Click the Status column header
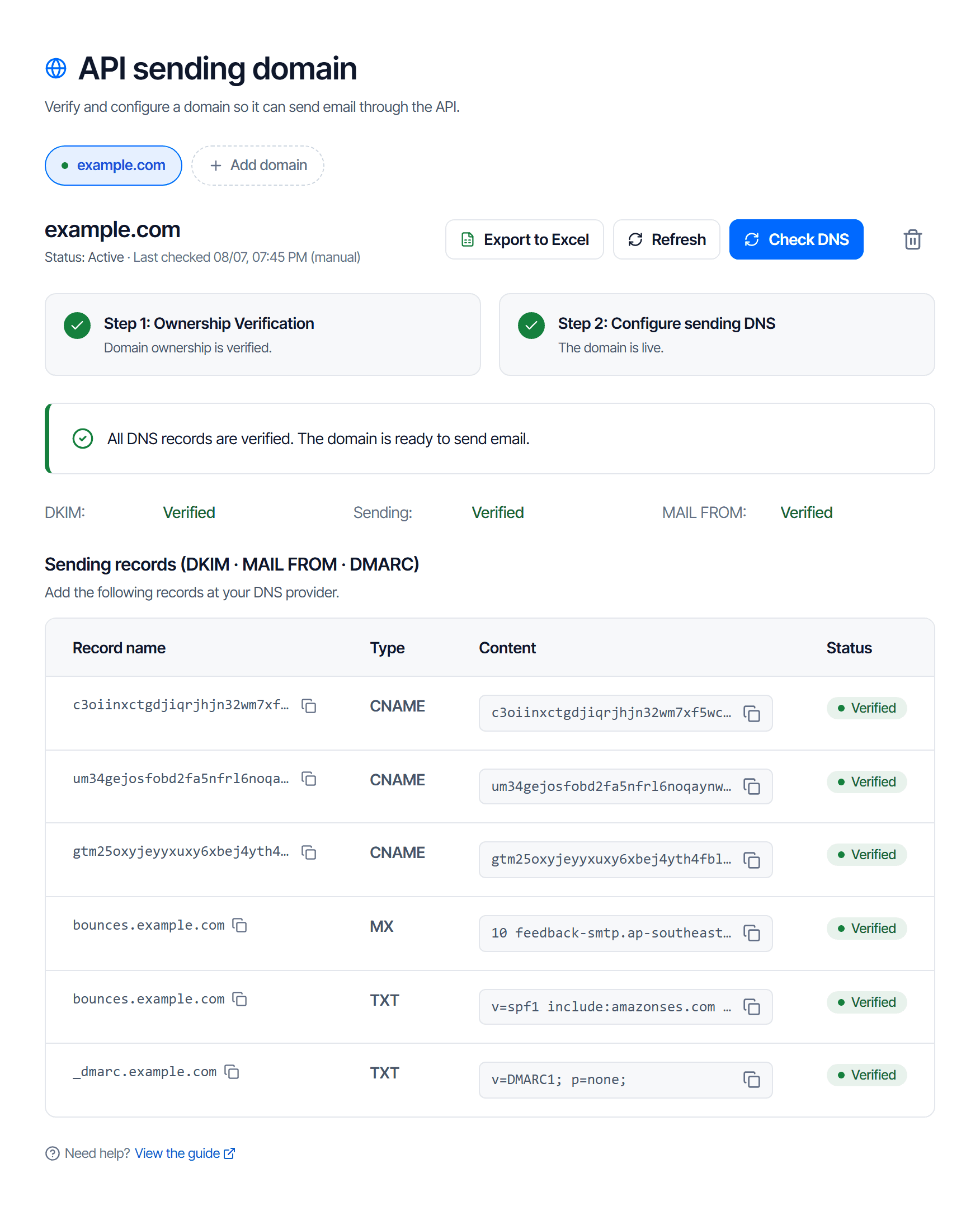The height and width of the screenshot is (1225, 980). pyautogui.click(x=849, y=648)
